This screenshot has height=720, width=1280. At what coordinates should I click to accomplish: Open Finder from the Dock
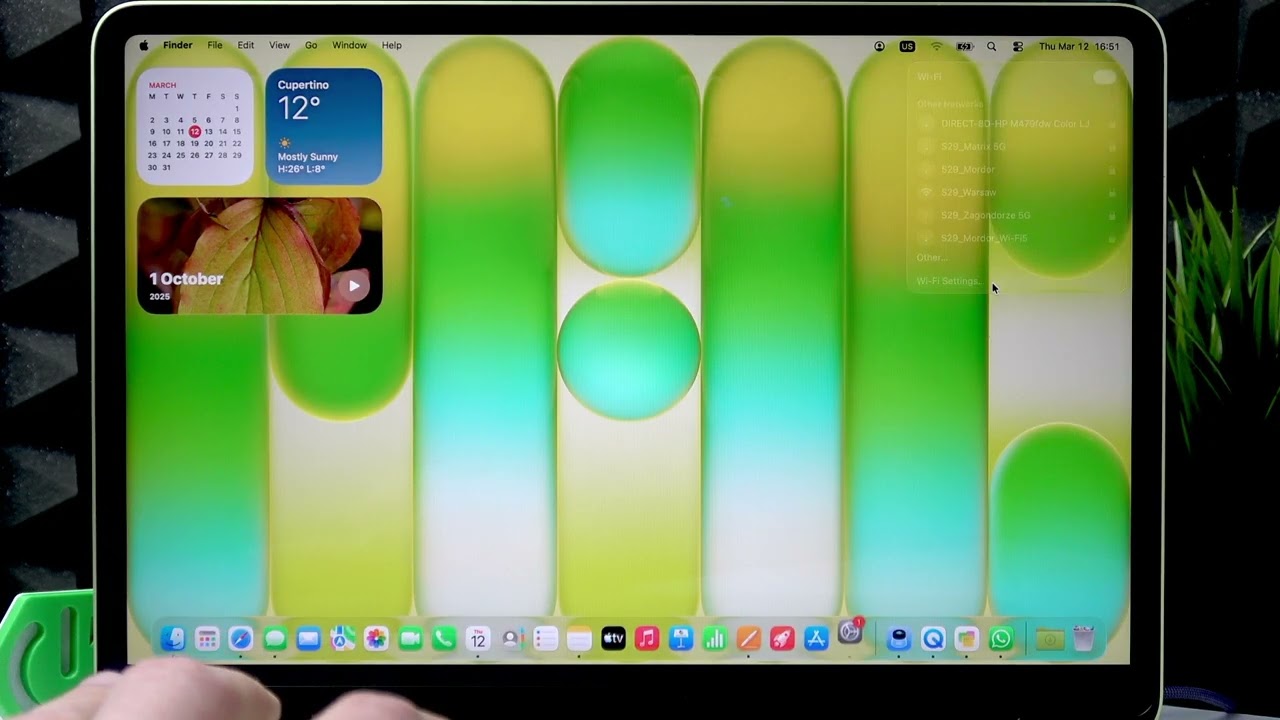click(x=173, y=638)
